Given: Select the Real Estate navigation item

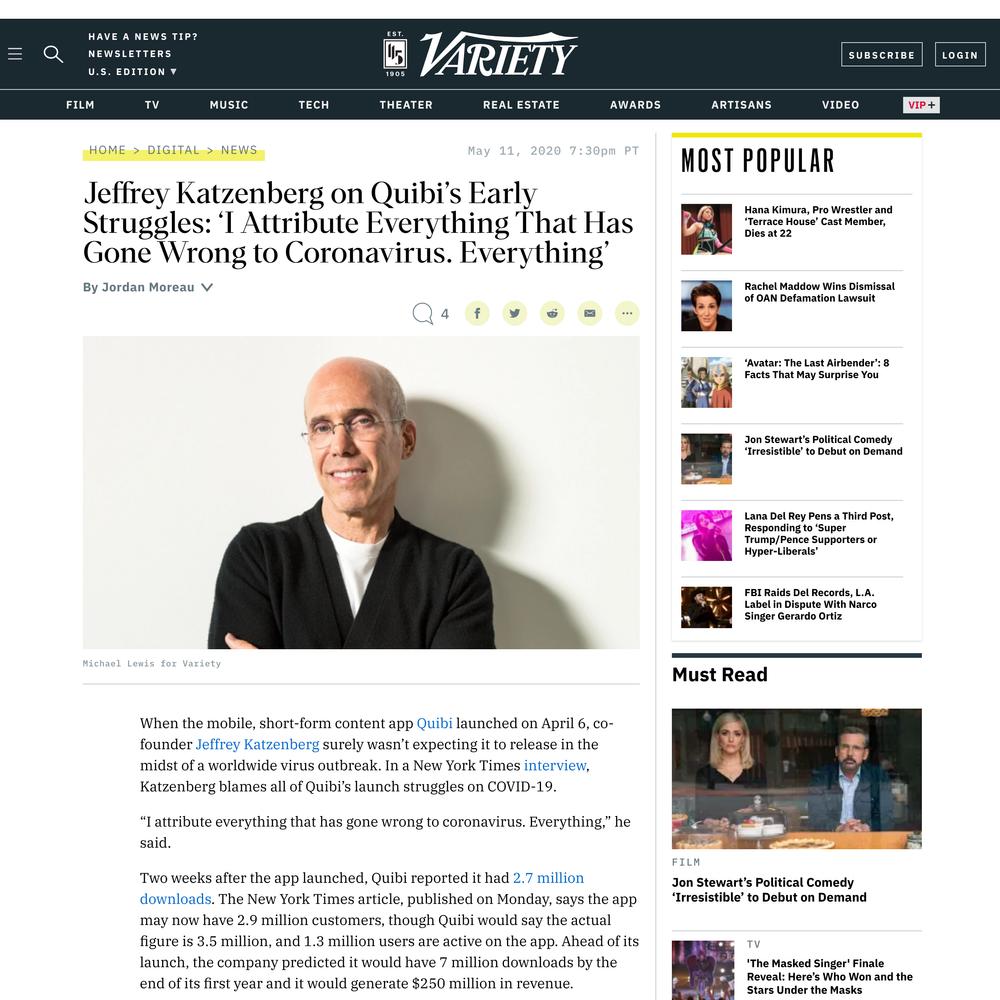Looking at the screenshot, I should [521, 105].
